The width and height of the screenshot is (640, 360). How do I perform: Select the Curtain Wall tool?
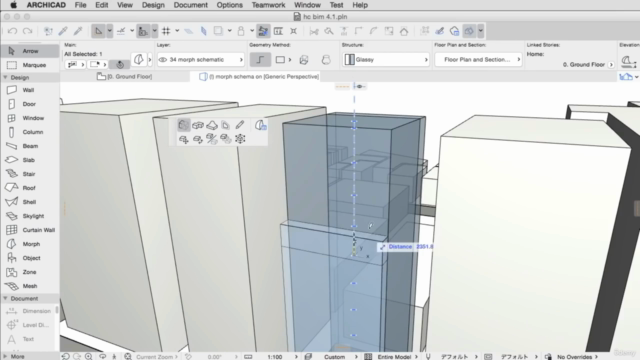pyautogui.click(x=29, y=230)
